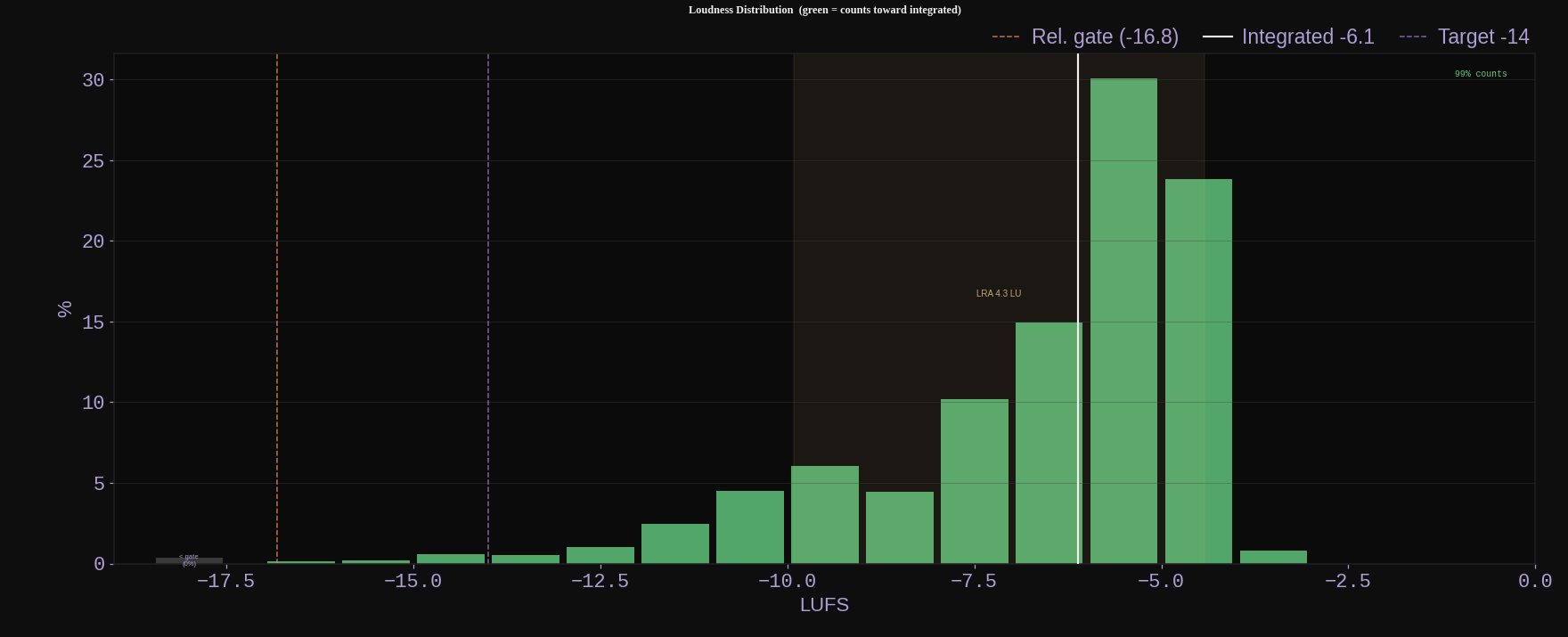
Task: Click the histogram bar reaching 15%
Action: click(1049, 443)
